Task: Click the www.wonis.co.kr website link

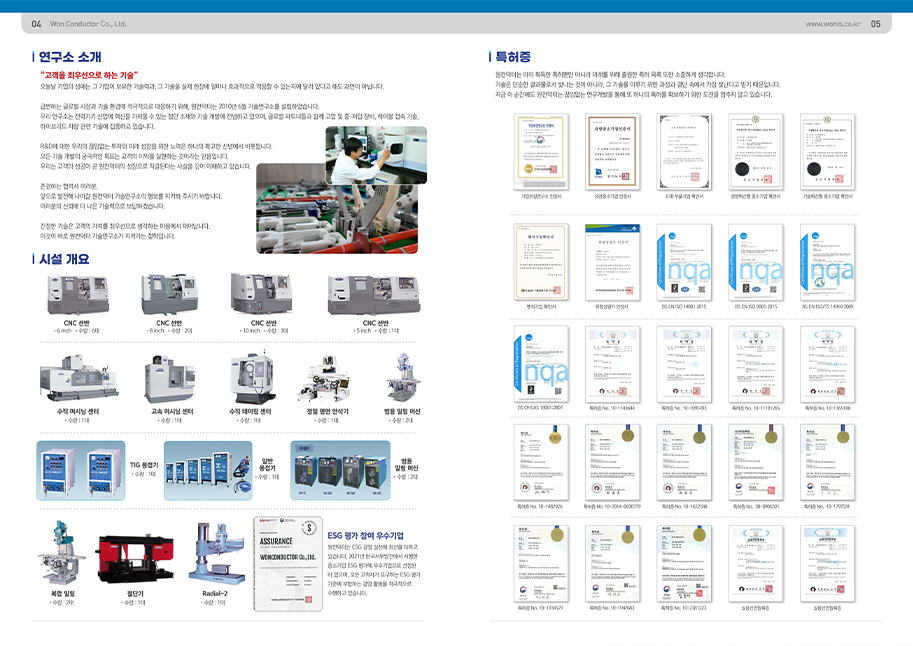Action: click(831, 23)
